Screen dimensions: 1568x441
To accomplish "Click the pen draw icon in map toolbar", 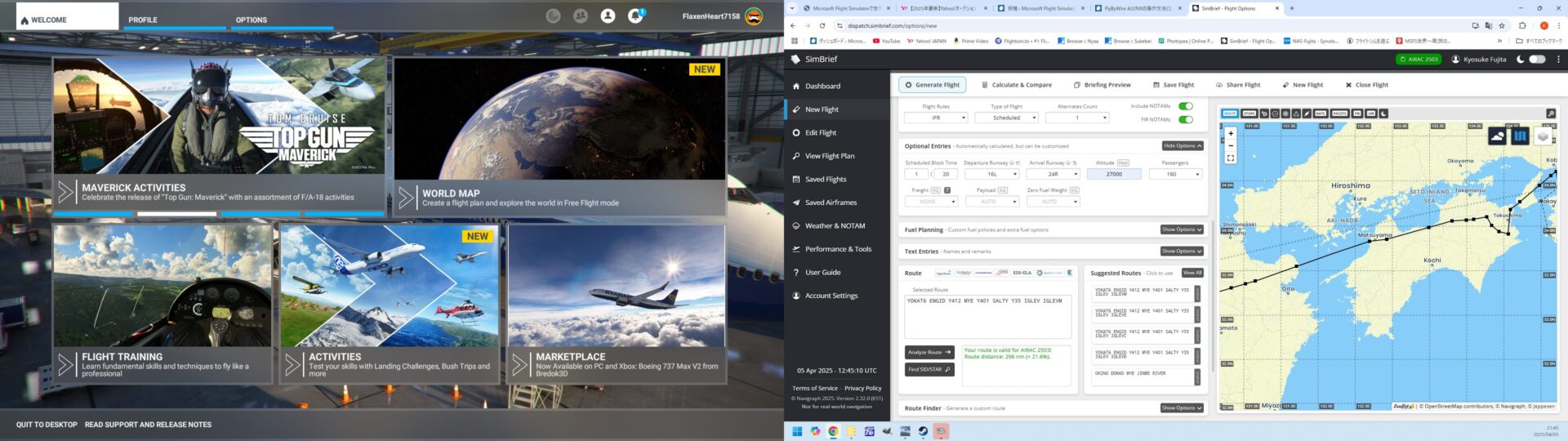I will click(1307, 114).
